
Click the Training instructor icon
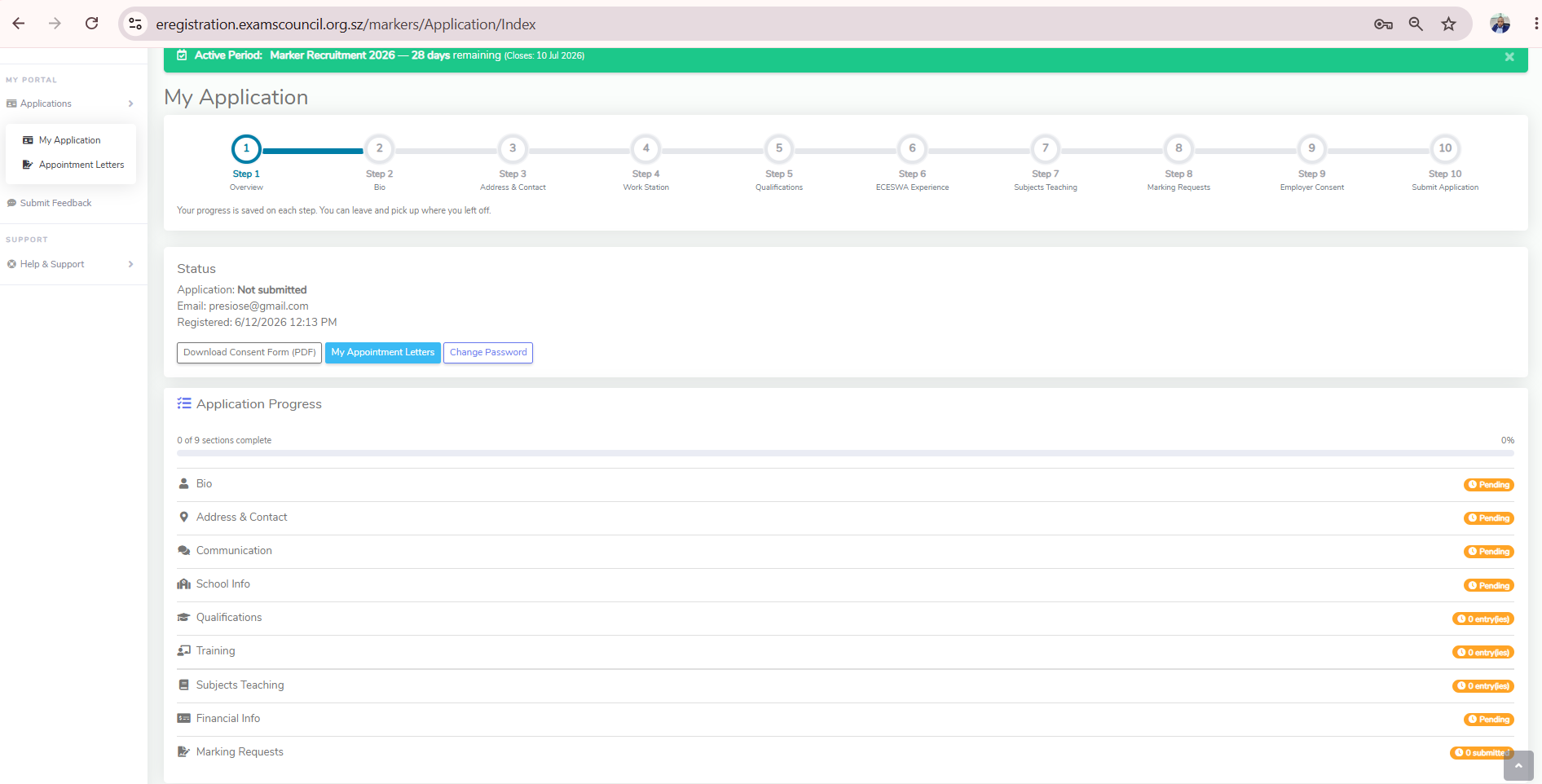184,651
